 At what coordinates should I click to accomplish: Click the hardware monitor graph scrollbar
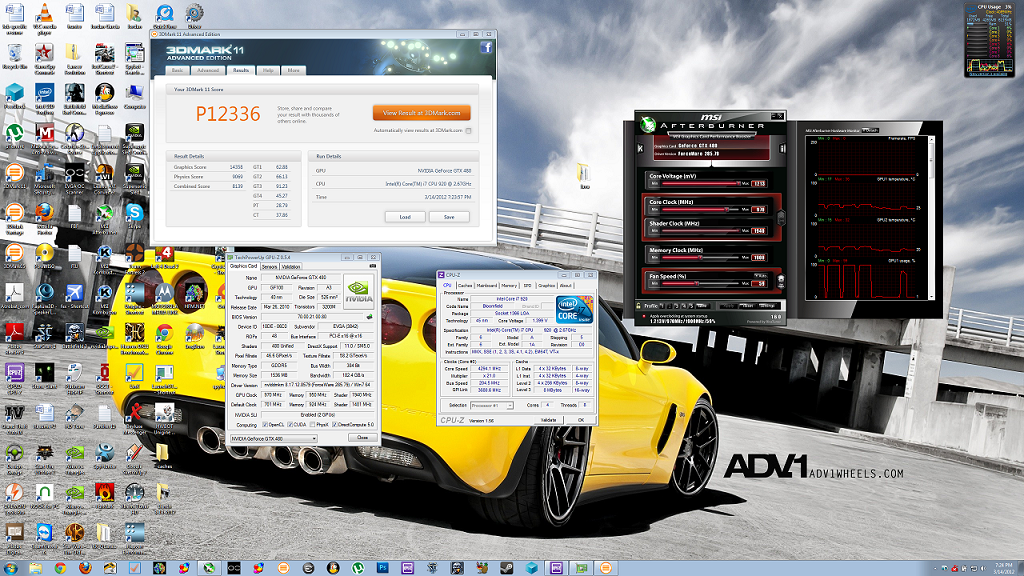pos(931,219)
